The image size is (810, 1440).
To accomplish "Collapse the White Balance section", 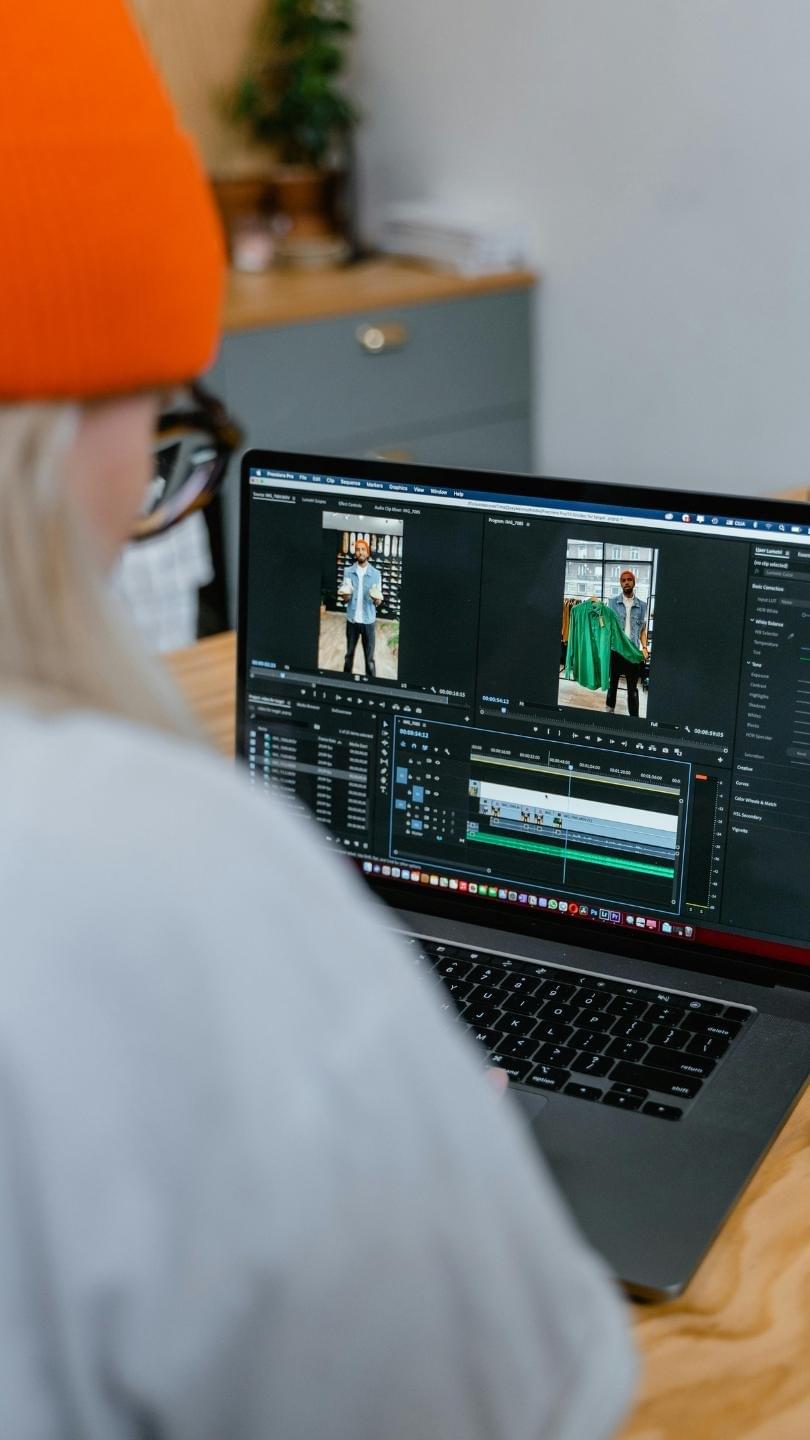I will click(x=753, y=622).
